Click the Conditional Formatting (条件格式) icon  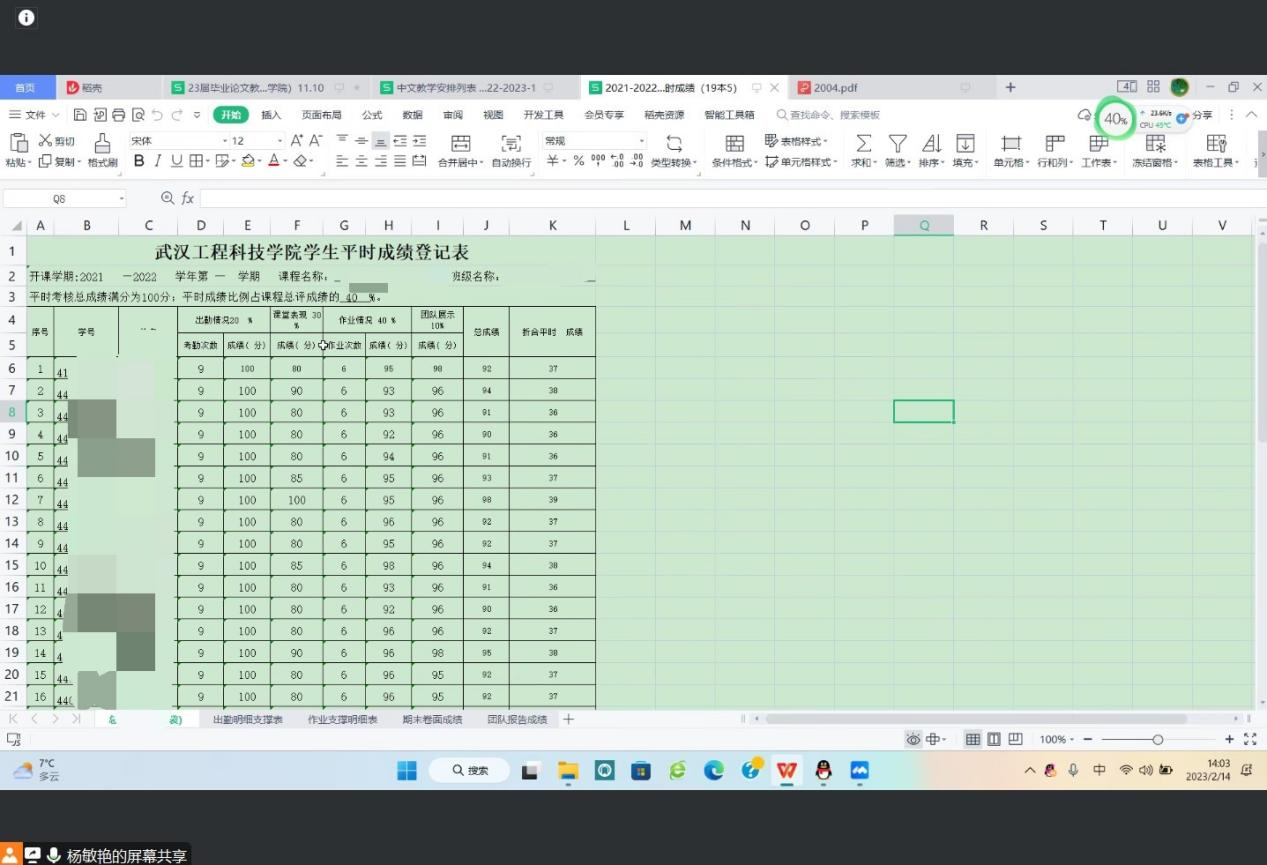click(734, 143)
